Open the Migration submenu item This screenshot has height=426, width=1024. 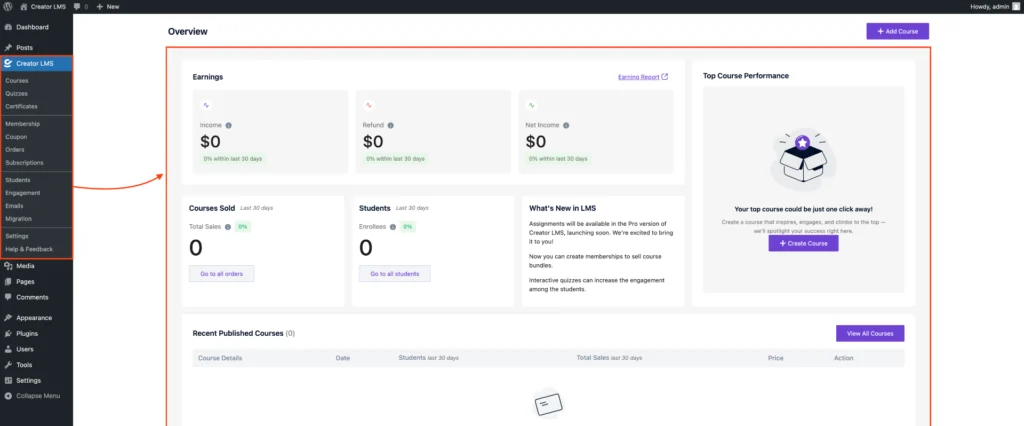[18, 218]
